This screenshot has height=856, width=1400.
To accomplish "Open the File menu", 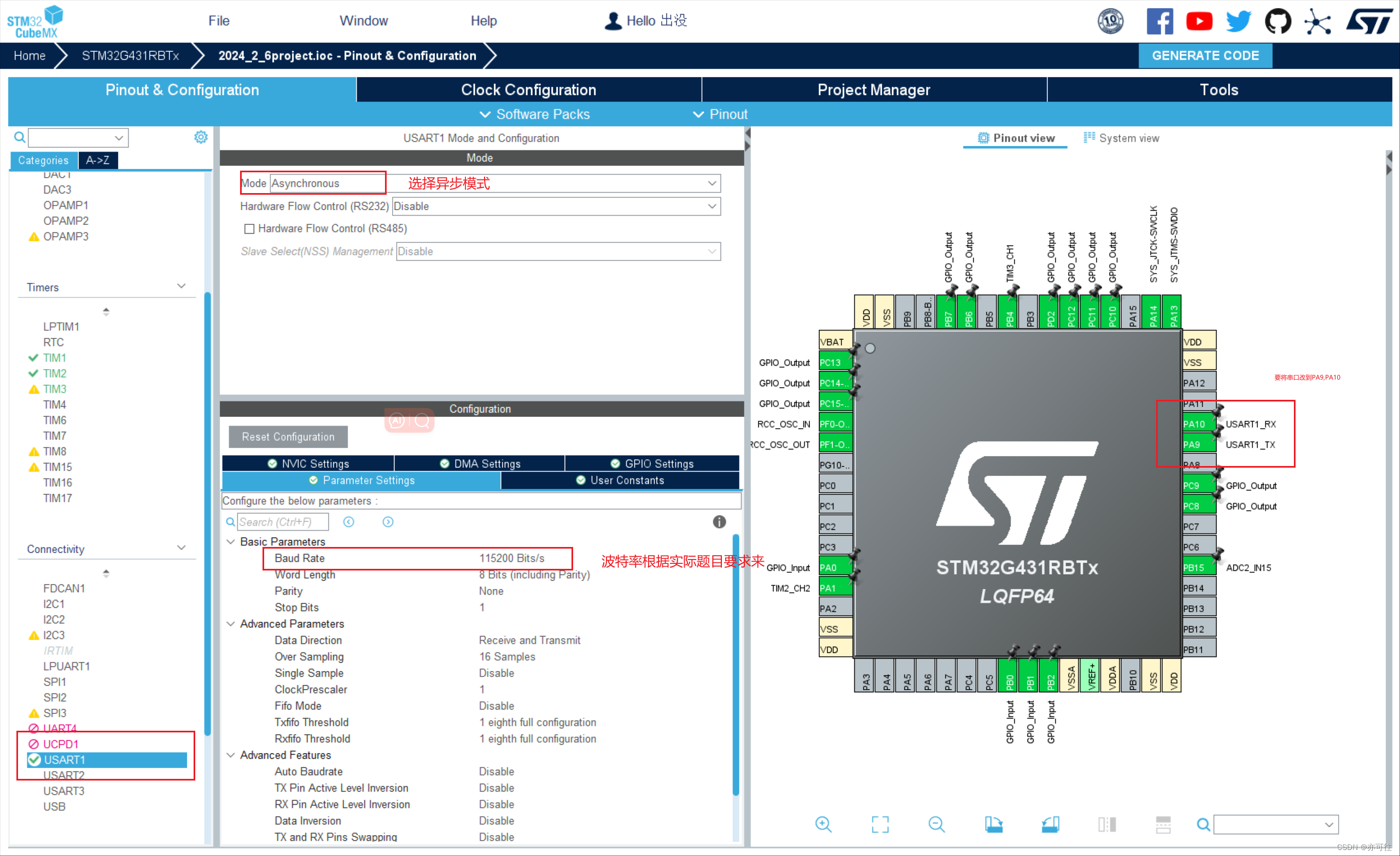I will pyautogui.click(x=219, y=21).
